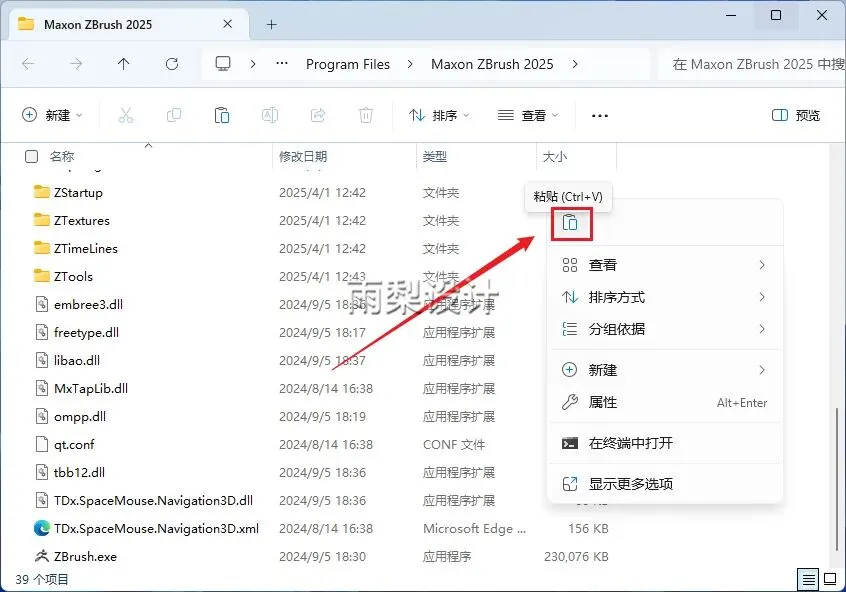Expand the chevron after Program Files

[x=410, y=64]
